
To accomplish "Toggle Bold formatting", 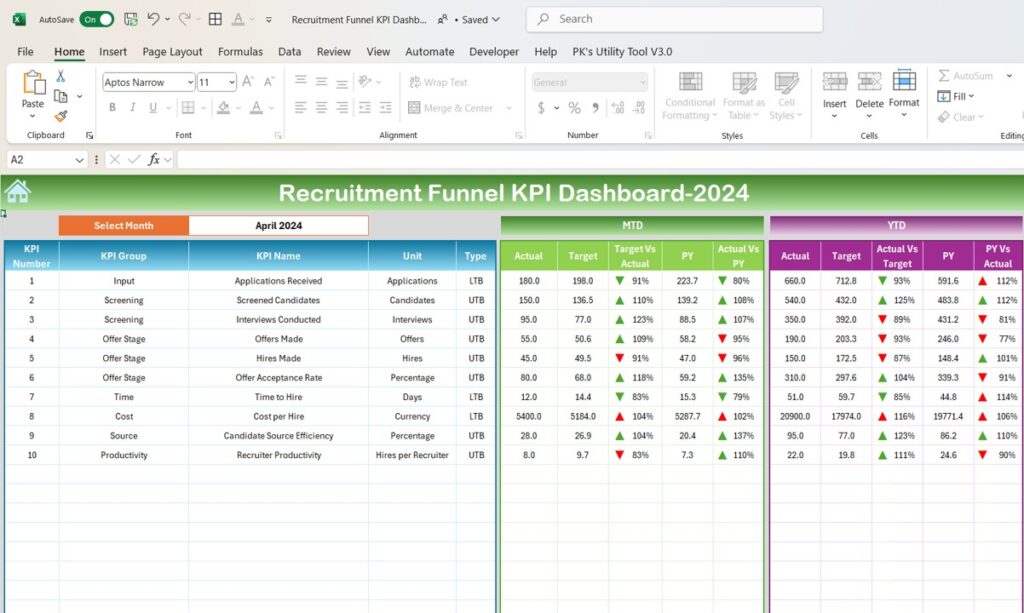I will [112, 108].
